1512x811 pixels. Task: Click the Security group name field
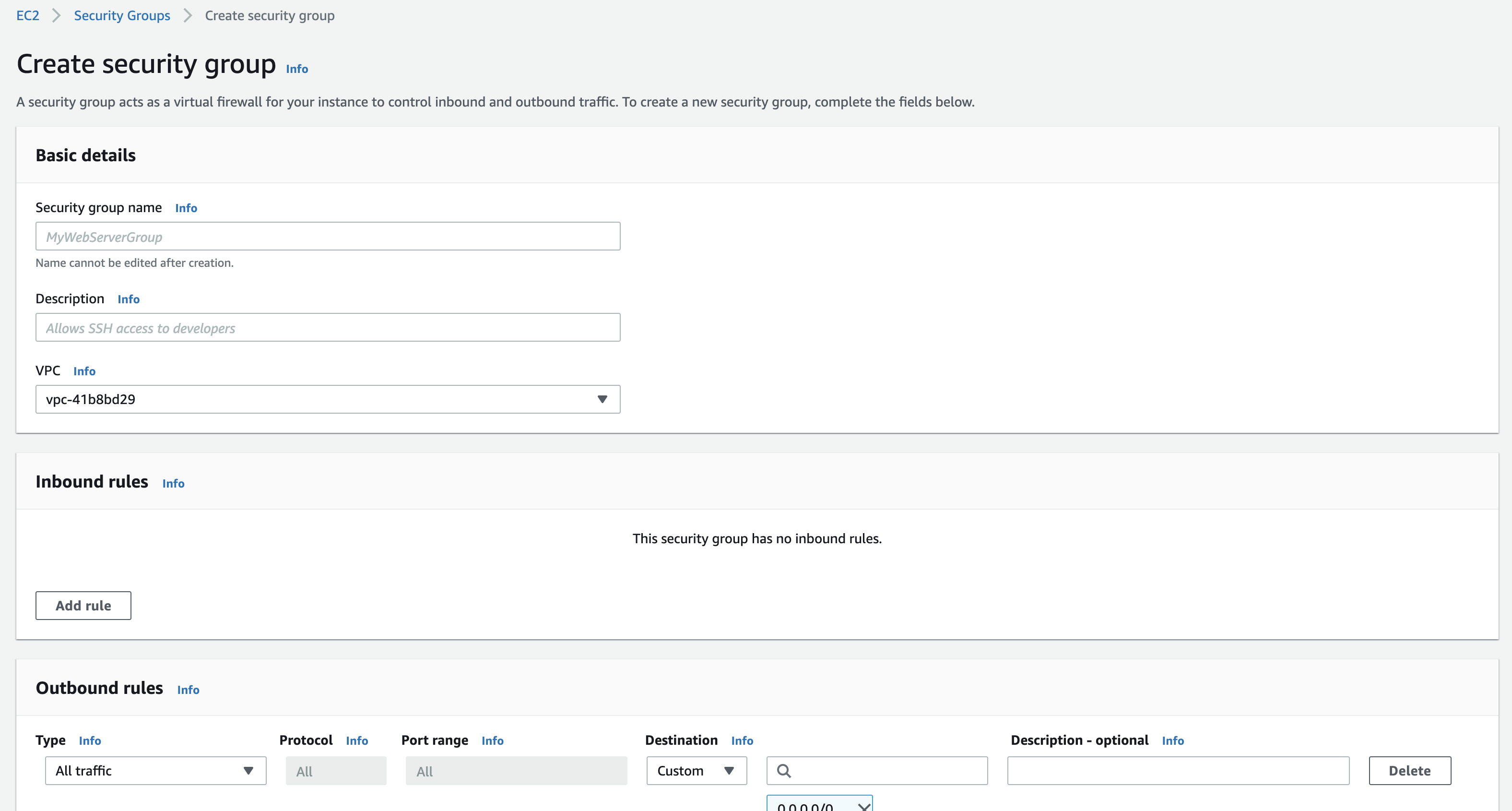pyautogui.click(x=328, y=237)
